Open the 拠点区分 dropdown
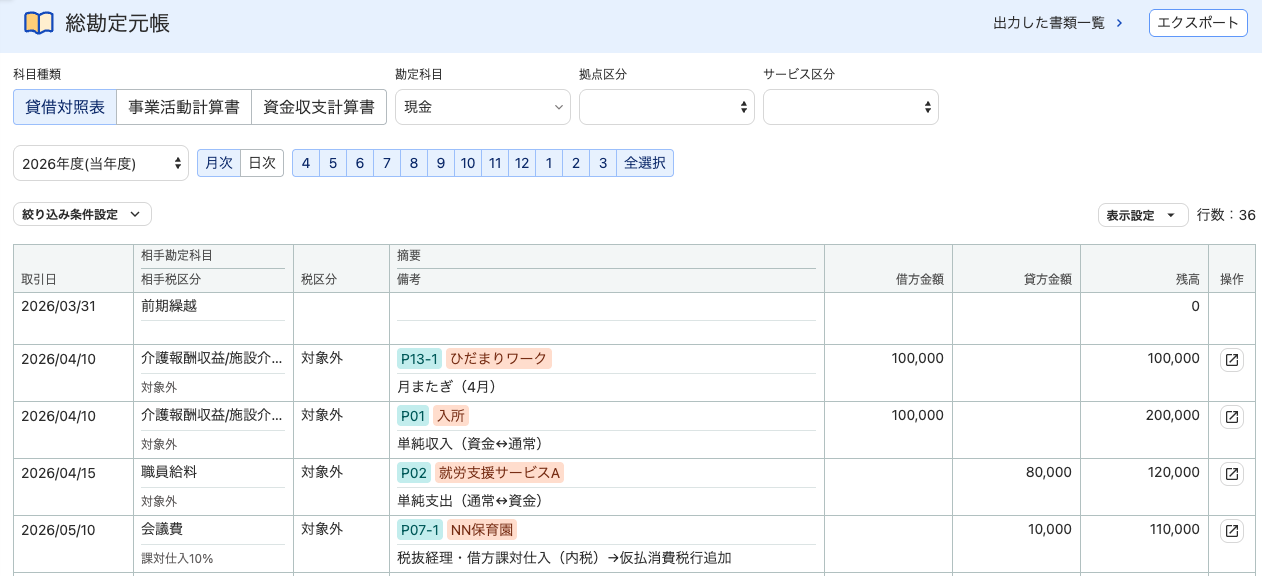 click(667, 107)
